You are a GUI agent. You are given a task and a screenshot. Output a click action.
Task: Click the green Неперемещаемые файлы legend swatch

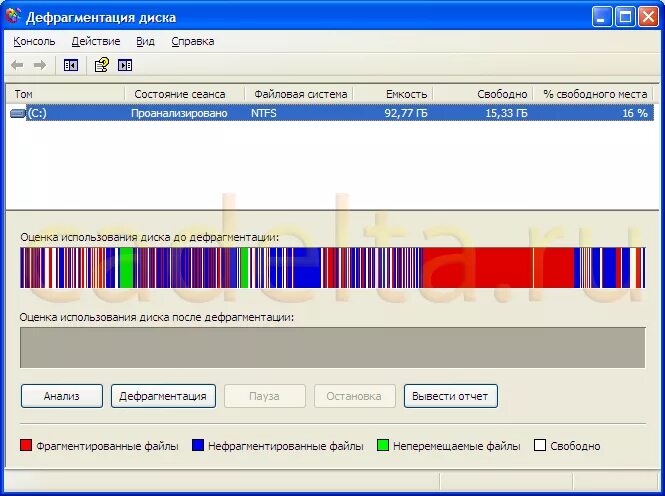383,445
